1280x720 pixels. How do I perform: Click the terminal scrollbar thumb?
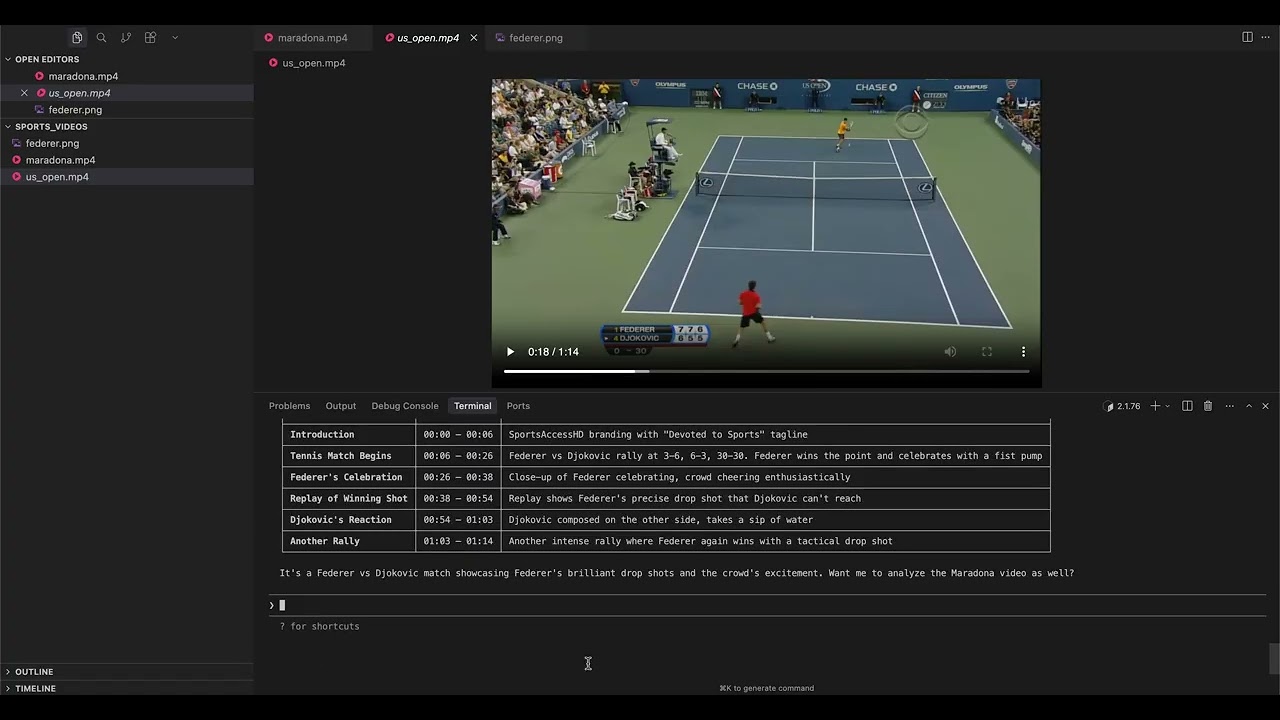pos(1274,659)
